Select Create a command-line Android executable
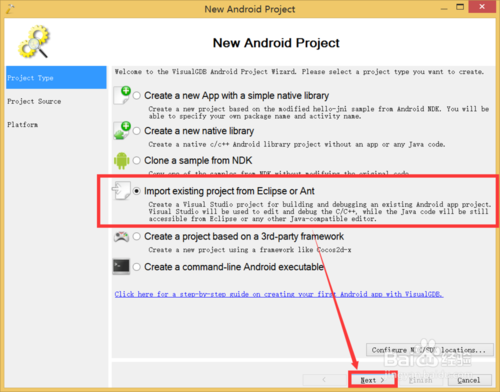This screenshot has width=500, height=392. pyautogui.click(x=137, y=267)
